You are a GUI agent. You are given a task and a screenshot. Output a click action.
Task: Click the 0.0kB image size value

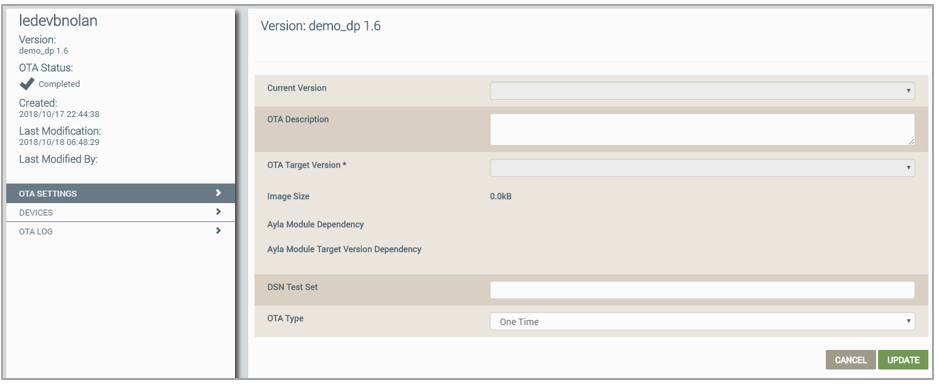point(501,196)
